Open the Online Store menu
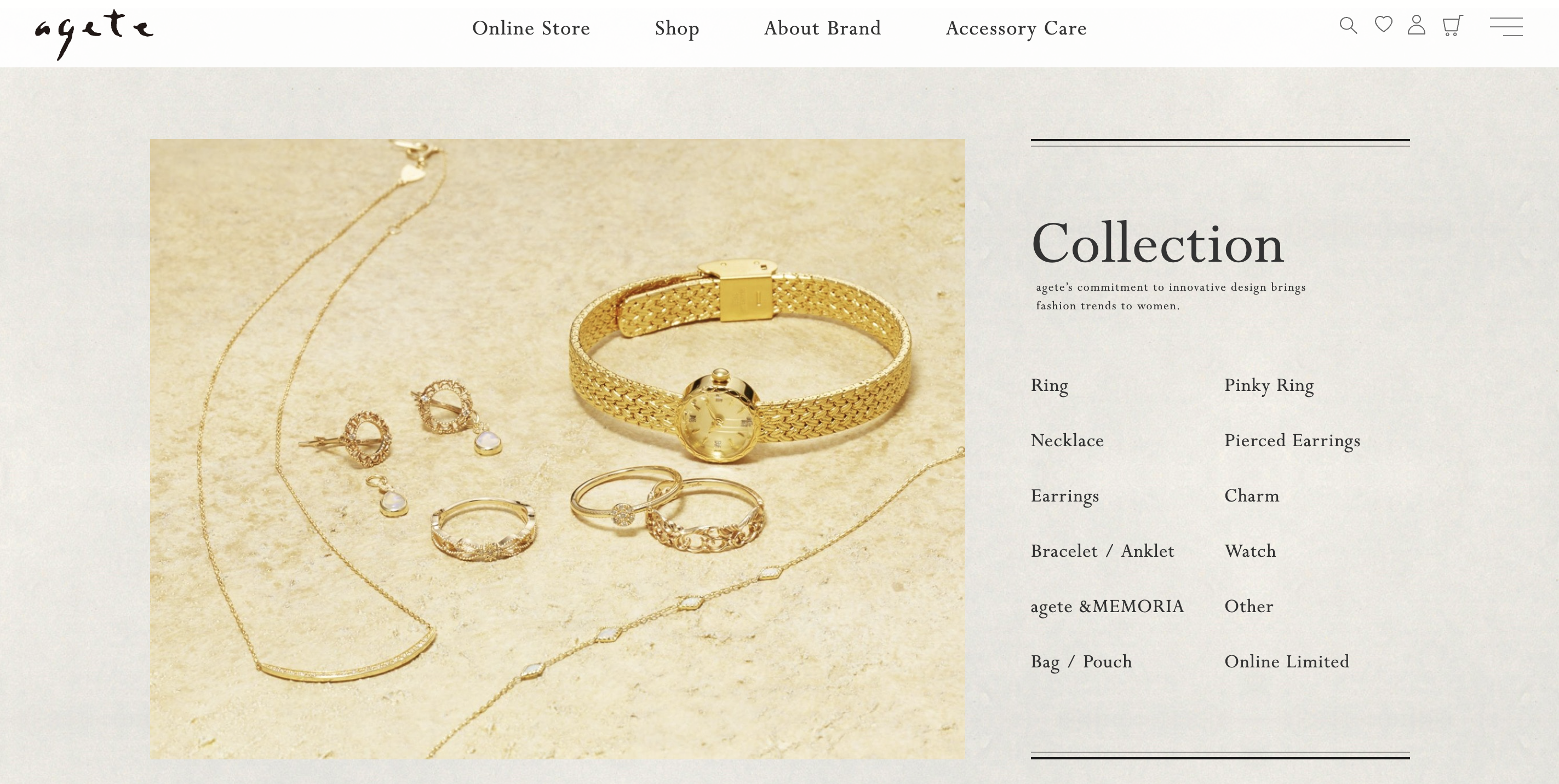 531,28
